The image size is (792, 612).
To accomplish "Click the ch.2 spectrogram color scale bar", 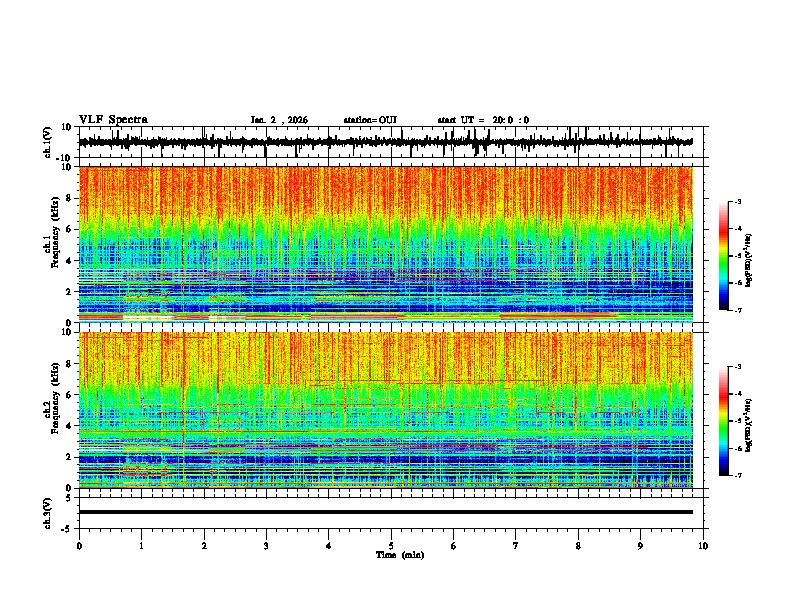I will pyautogui.click(x=723, y=421).
